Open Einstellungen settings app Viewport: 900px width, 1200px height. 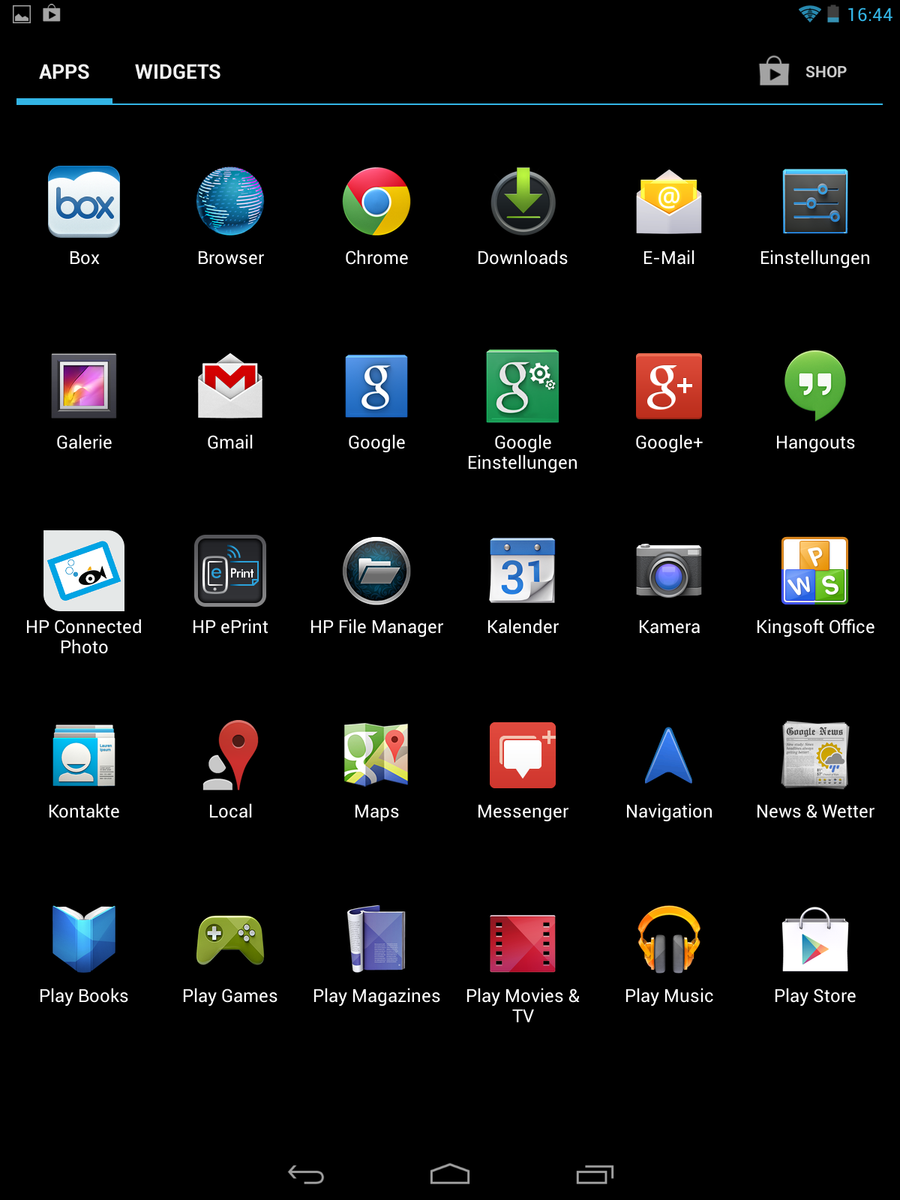pyautogui.click(x=814, y=202)
